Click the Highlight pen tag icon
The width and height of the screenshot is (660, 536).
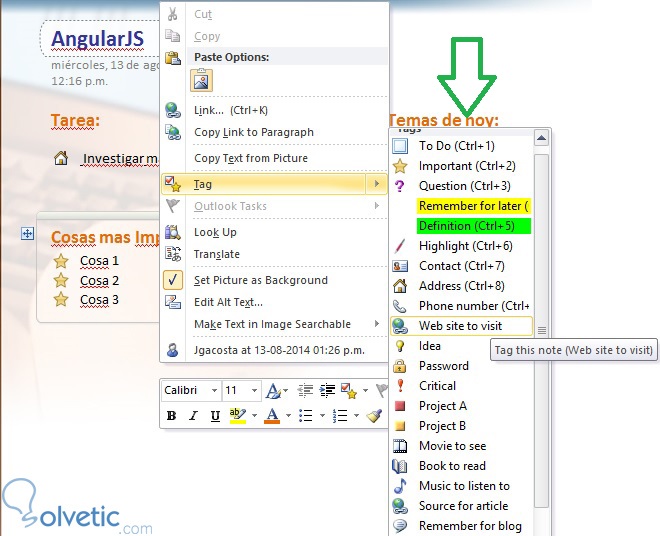[400, 246]
